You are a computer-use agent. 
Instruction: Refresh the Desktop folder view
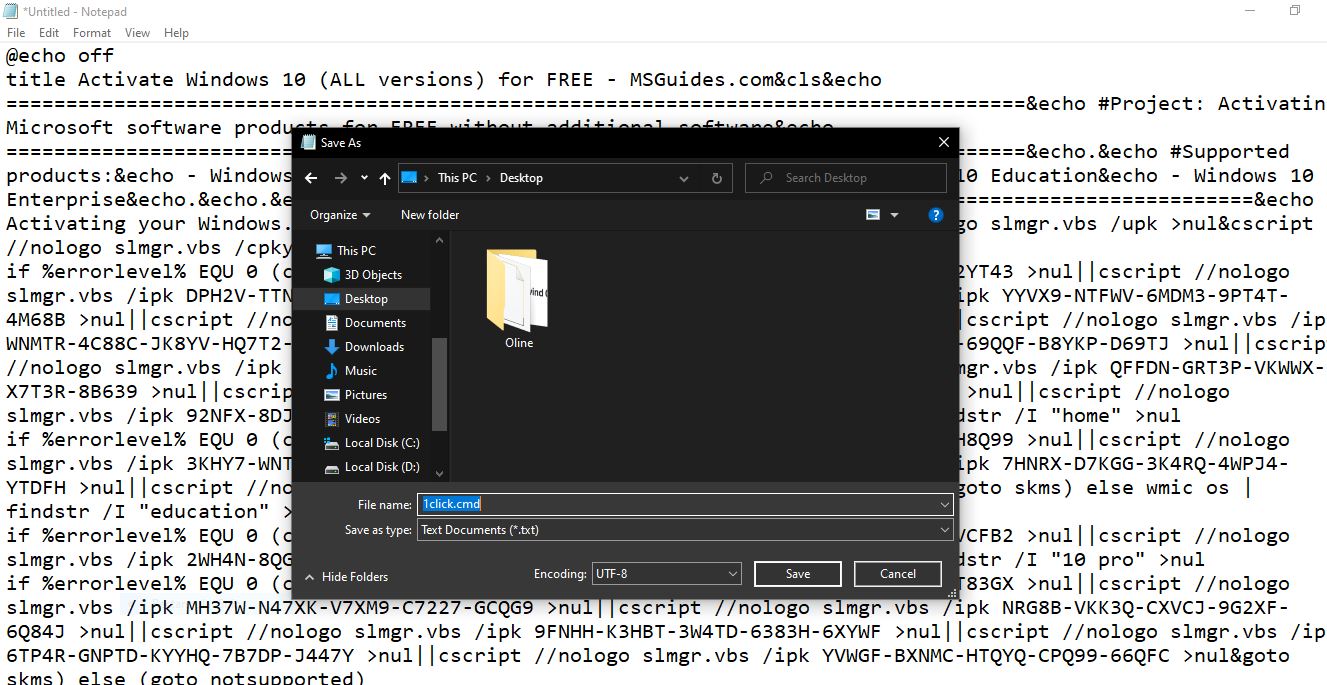716,177
